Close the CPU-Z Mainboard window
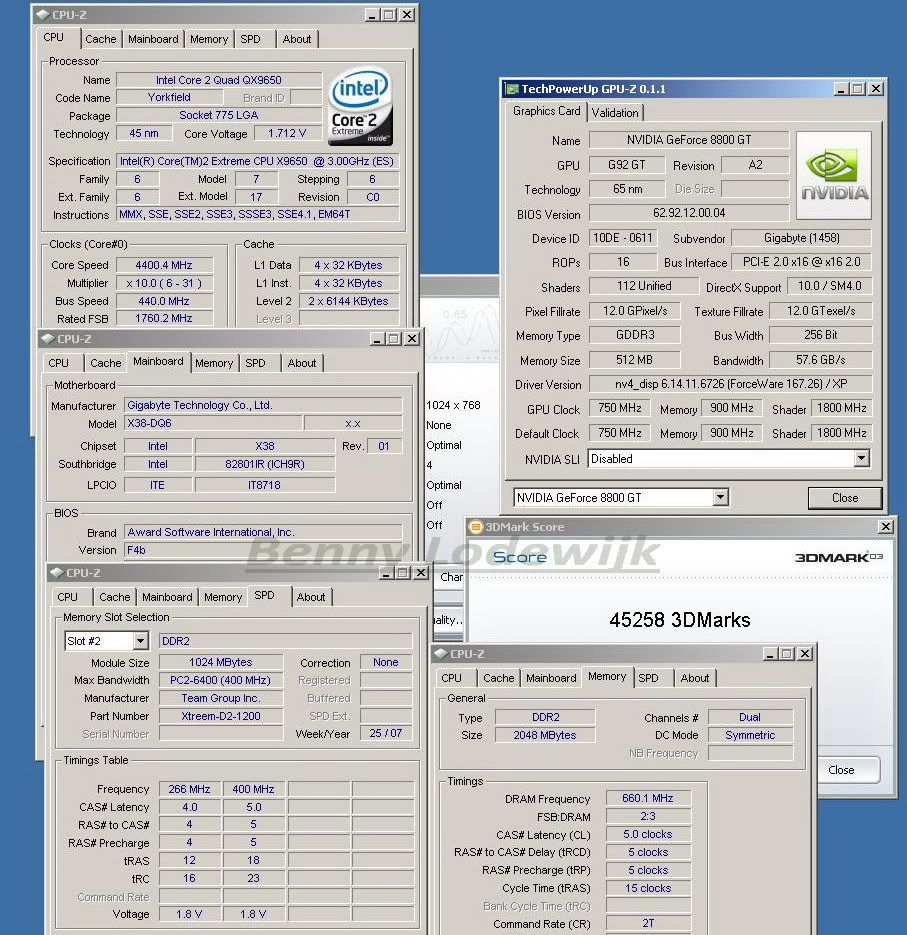Image resolution: width=907 pixels, height=935 pixels. coord(411,339)
